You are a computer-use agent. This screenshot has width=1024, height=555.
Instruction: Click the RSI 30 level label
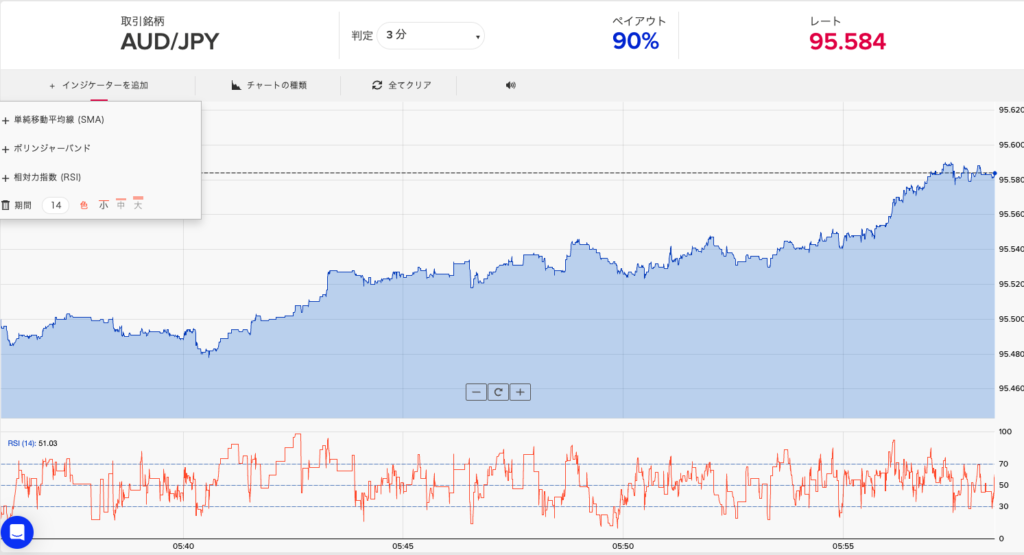tap(1003, 507)
